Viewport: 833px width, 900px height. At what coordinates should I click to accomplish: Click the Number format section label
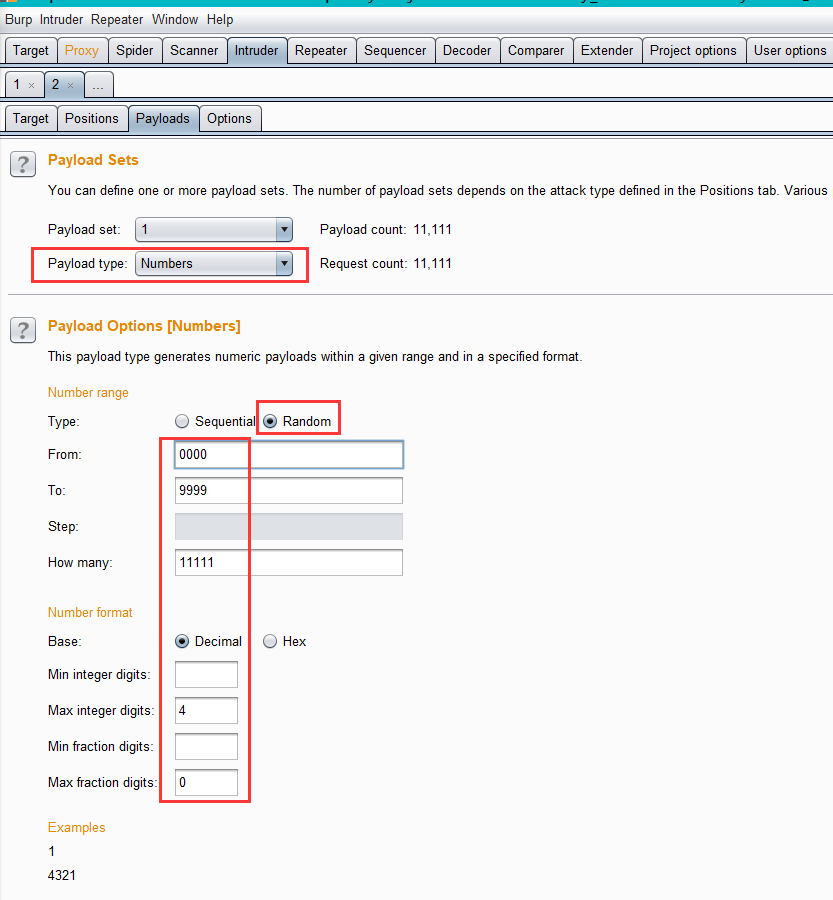coord(90,612)
